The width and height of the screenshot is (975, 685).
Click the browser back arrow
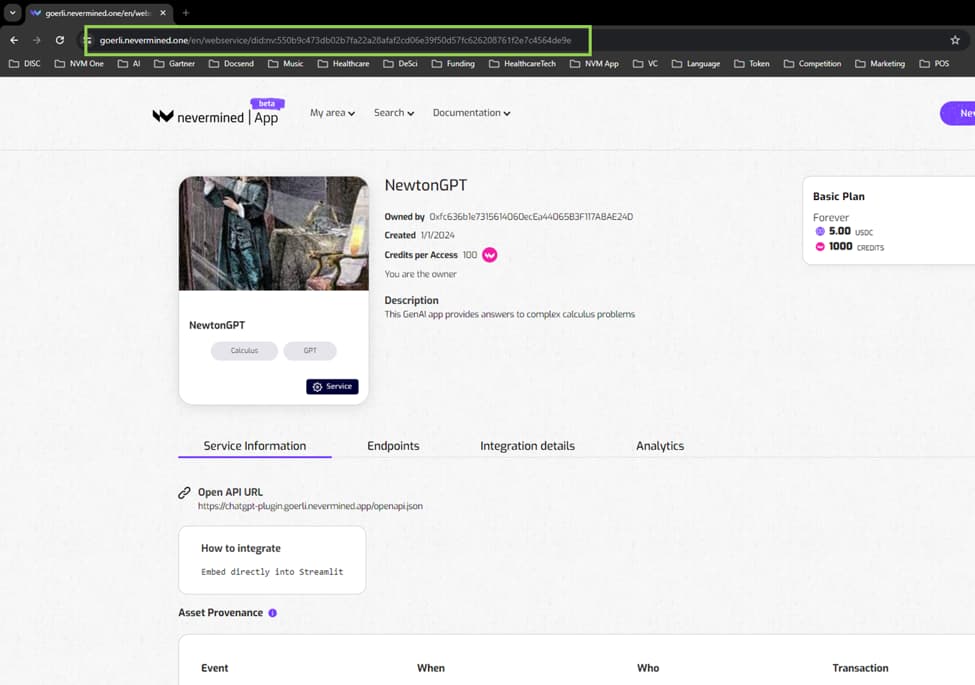(x=14, y=40)
